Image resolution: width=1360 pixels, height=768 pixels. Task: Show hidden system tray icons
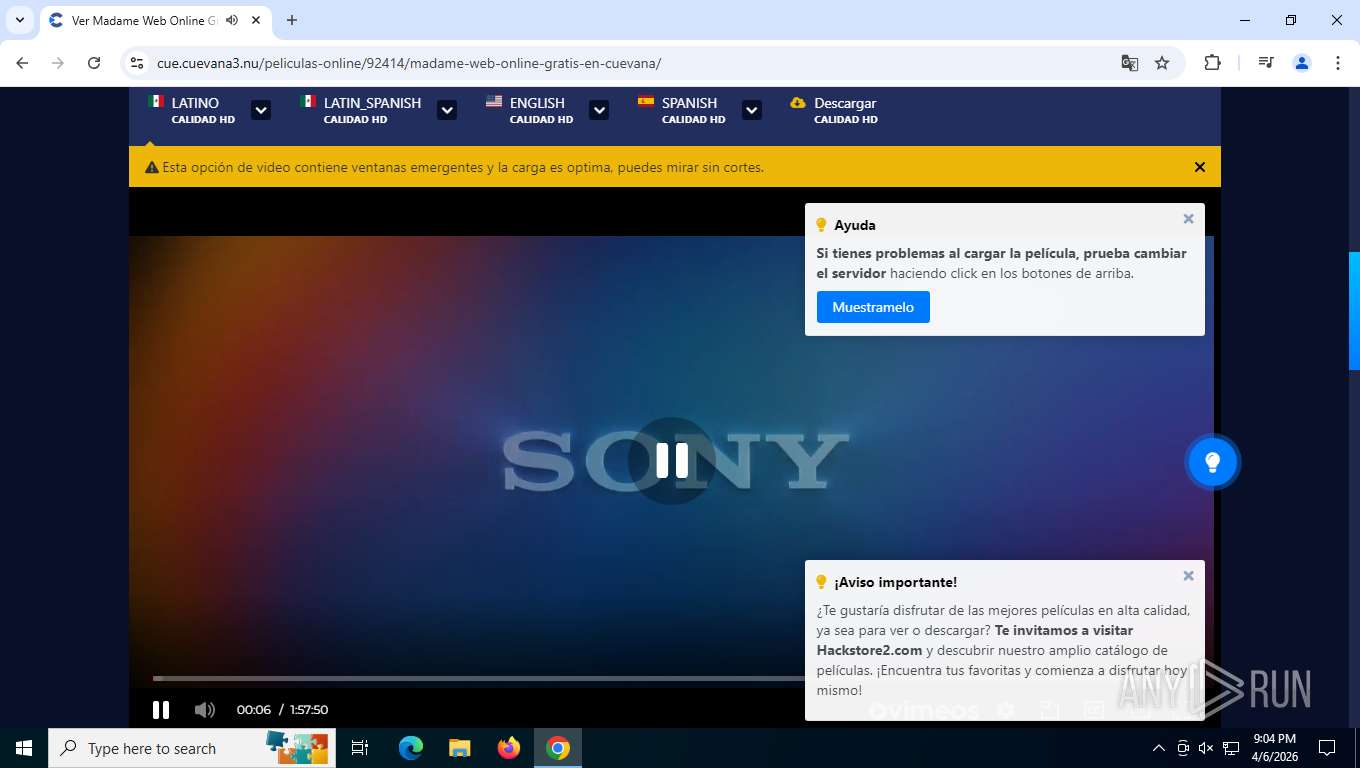point(1159,748)
